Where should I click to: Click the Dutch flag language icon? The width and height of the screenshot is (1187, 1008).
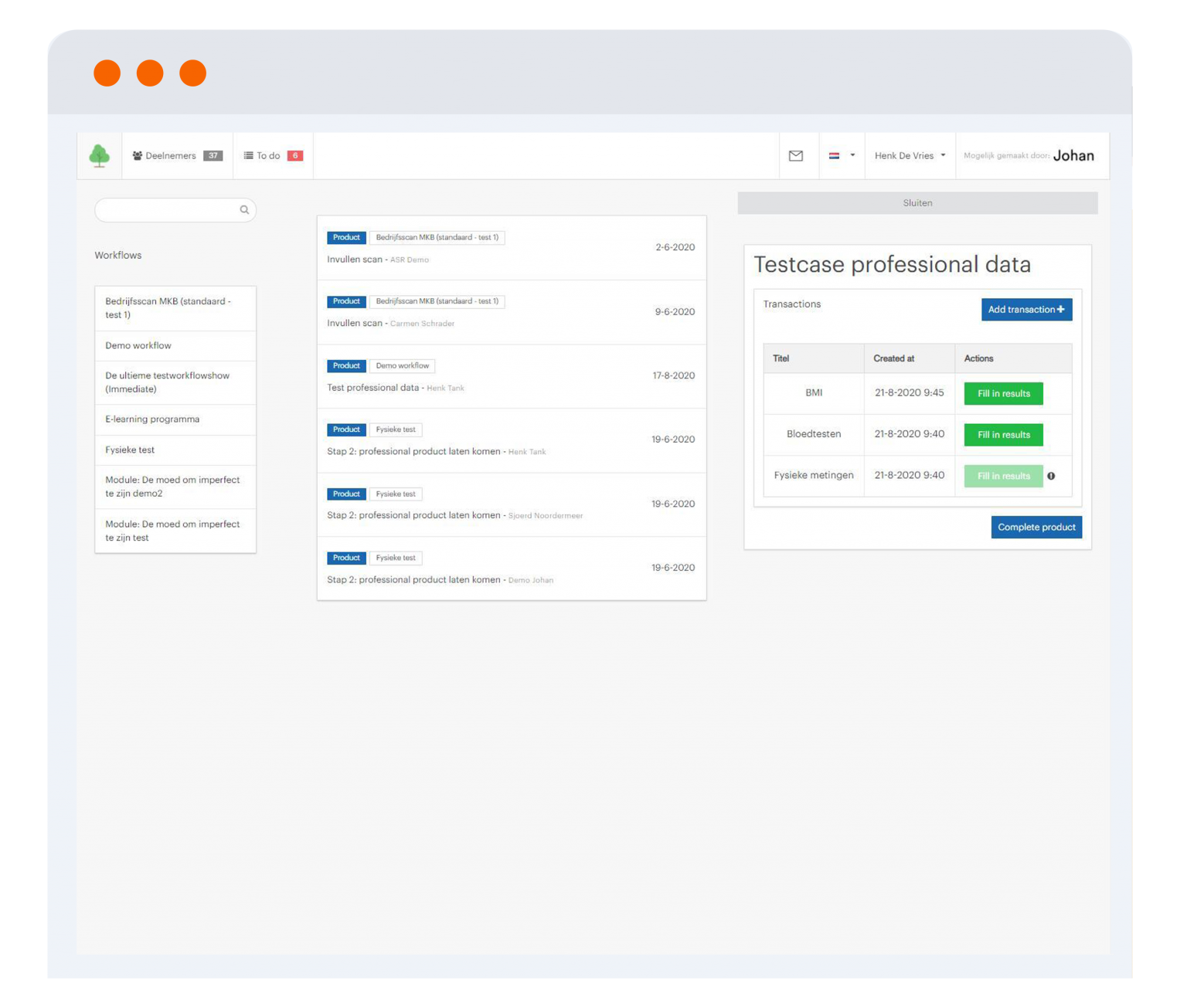coord(835,155)
